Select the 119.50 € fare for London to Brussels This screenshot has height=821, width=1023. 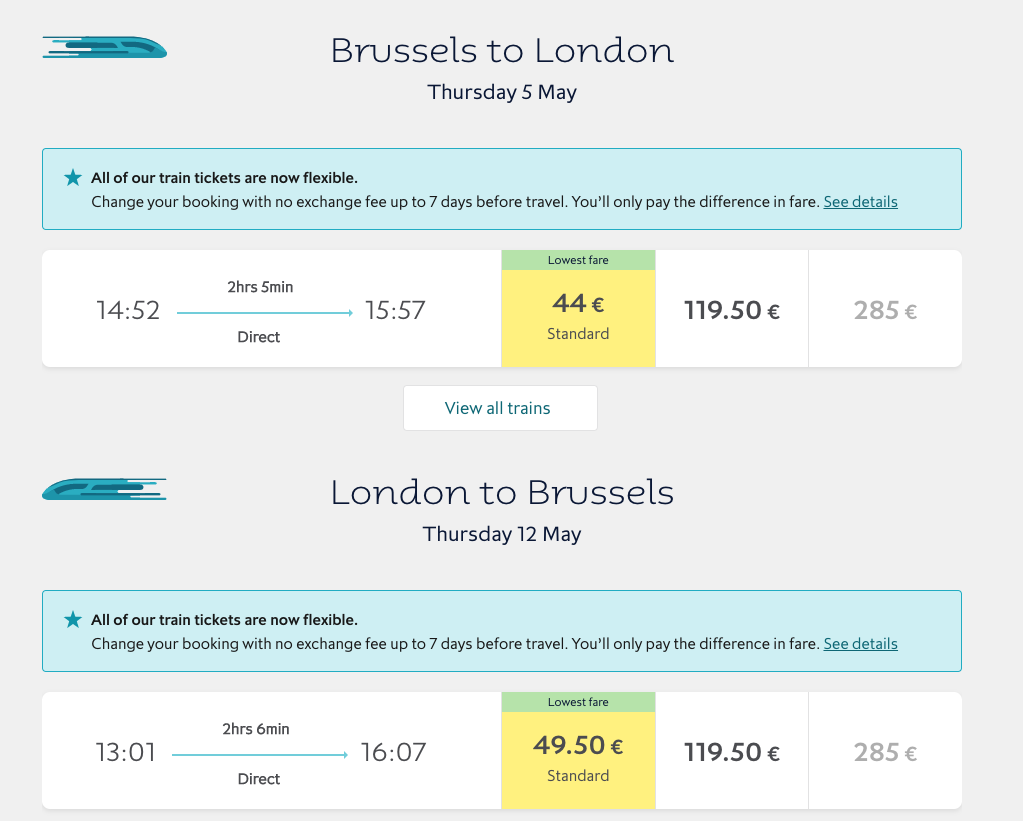(731, 752)
